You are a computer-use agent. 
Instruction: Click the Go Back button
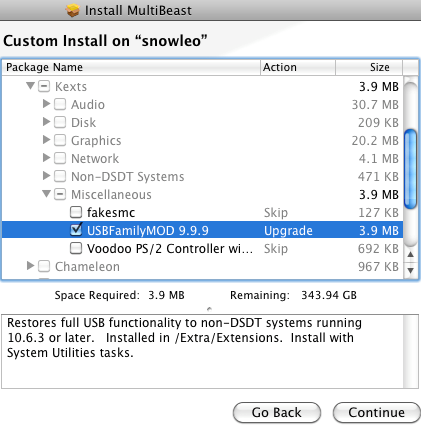(277, 413)
